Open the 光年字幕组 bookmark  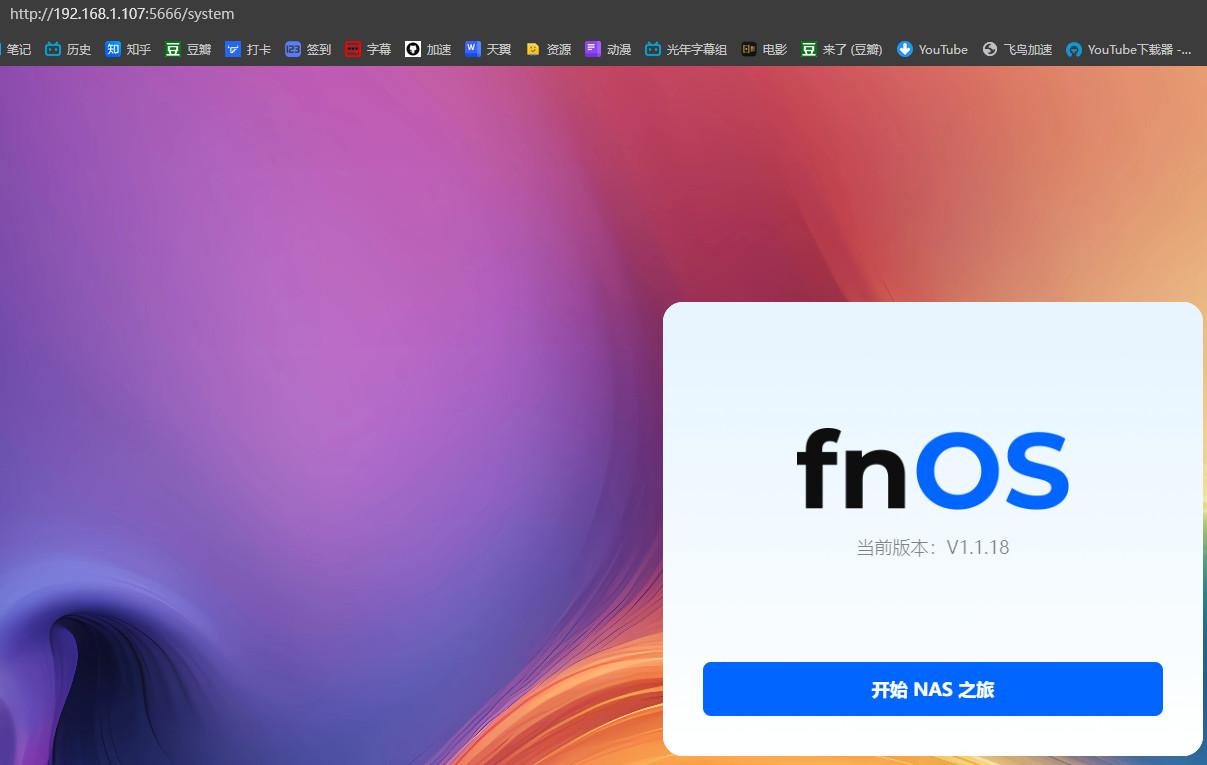pyautogui.click(x=686, y=49)
